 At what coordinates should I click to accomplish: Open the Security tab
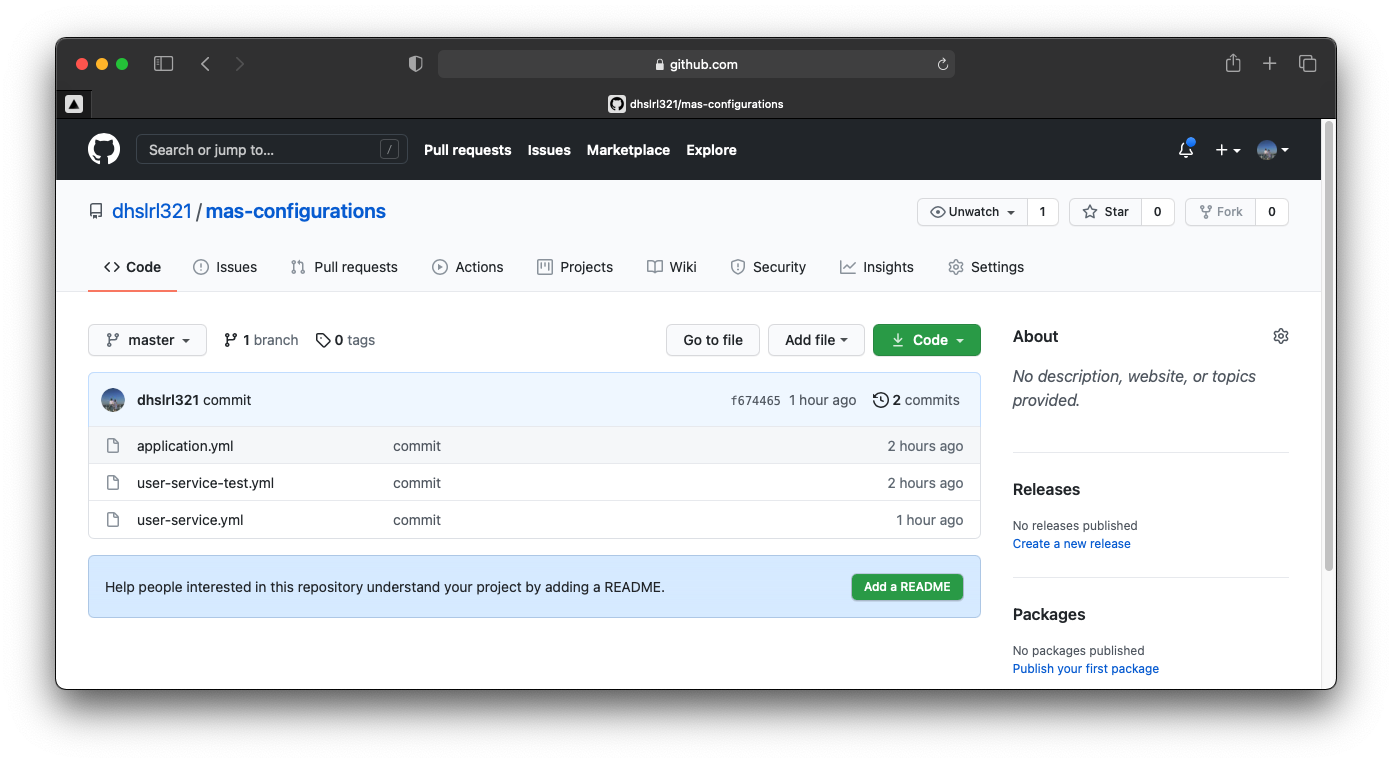click(x=768, y=267)
